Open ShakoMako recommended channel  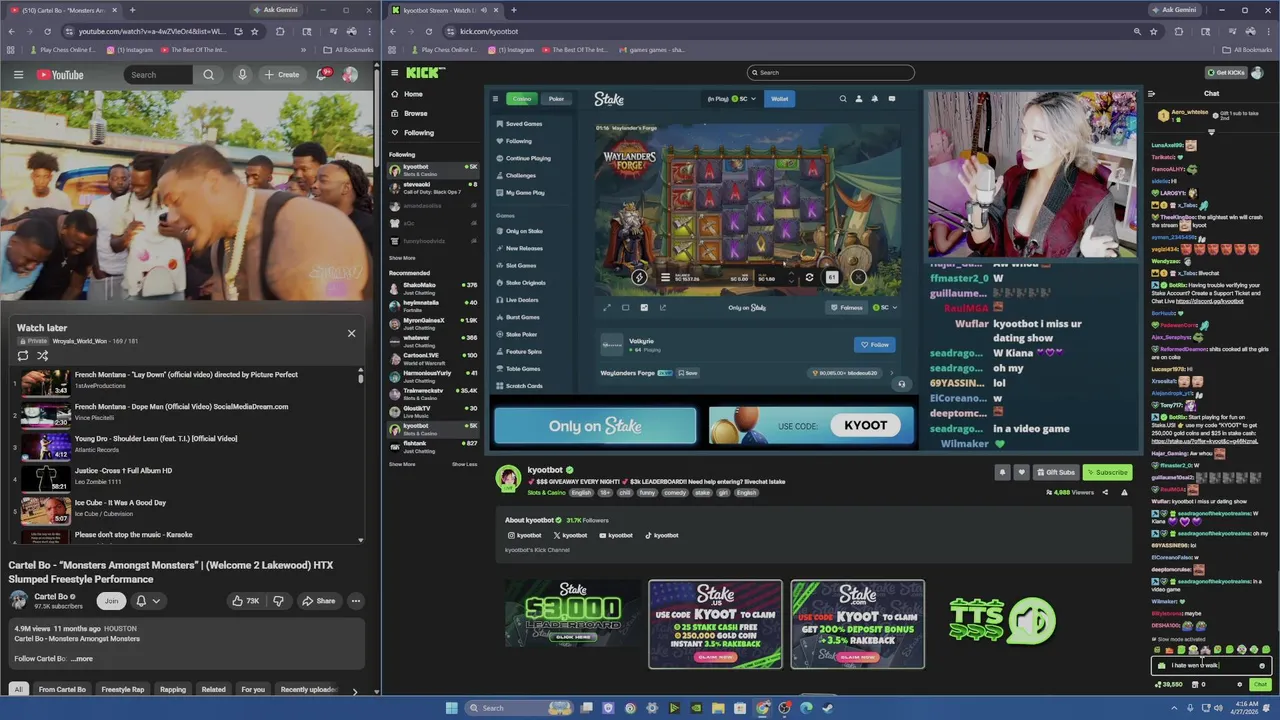433,288
